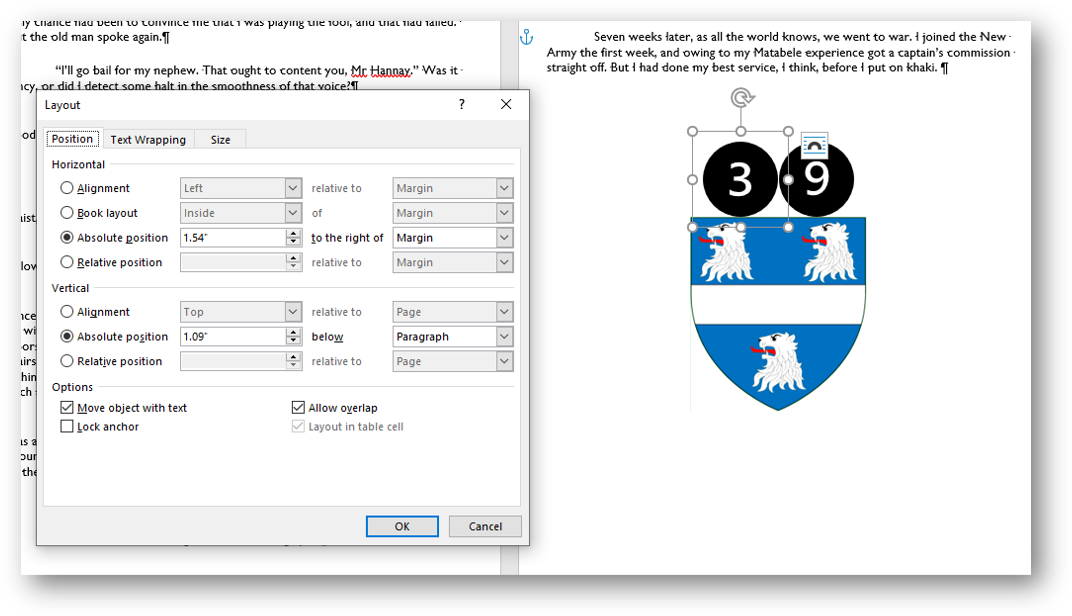Select the Horizontal Alignment radio button

(x=67, y=188)
